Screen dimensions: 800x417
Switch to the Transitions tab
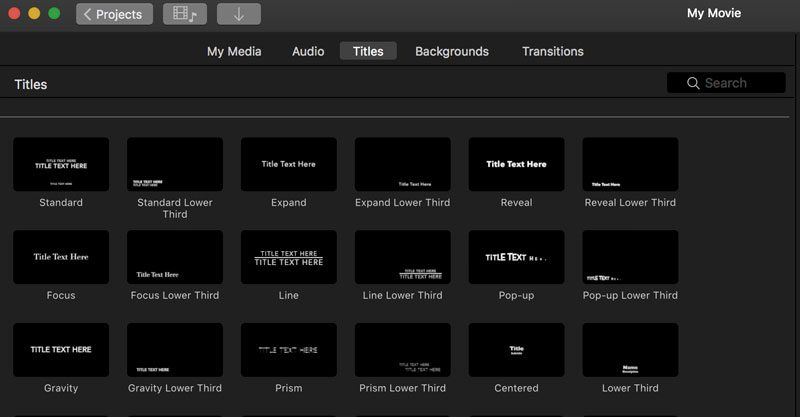[x=553, y=51]
